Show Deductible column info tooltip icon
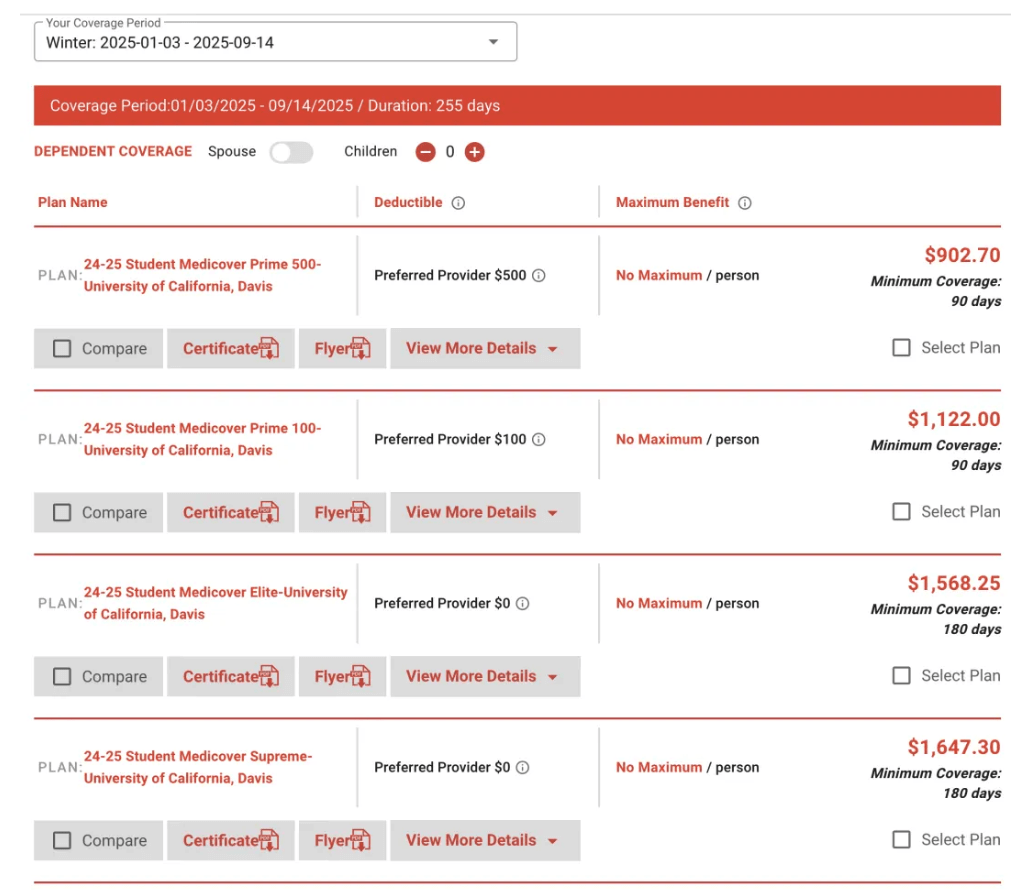Viewport: 1021px width, 895px height. pos(458,203)
